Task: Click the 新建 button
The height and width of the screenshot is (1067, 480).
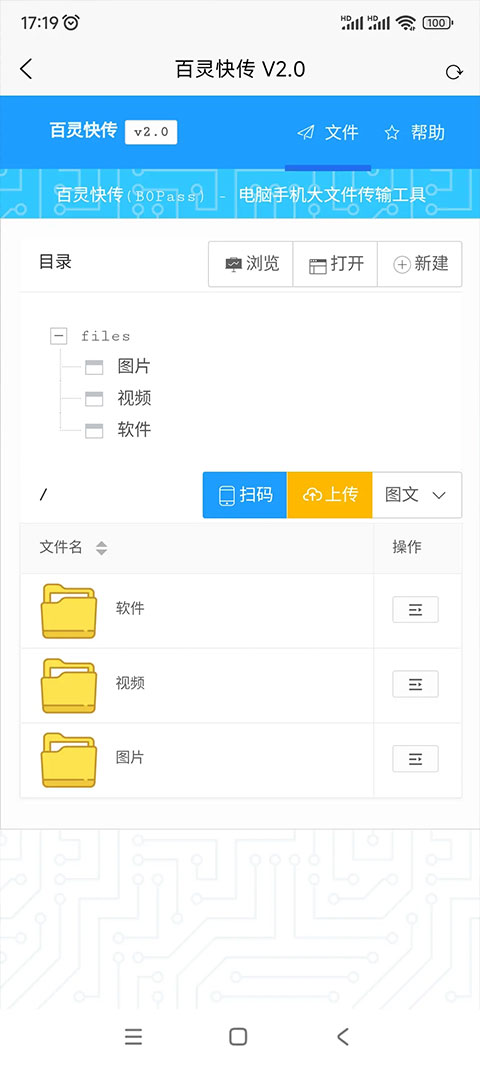Action: pos(419,264)
